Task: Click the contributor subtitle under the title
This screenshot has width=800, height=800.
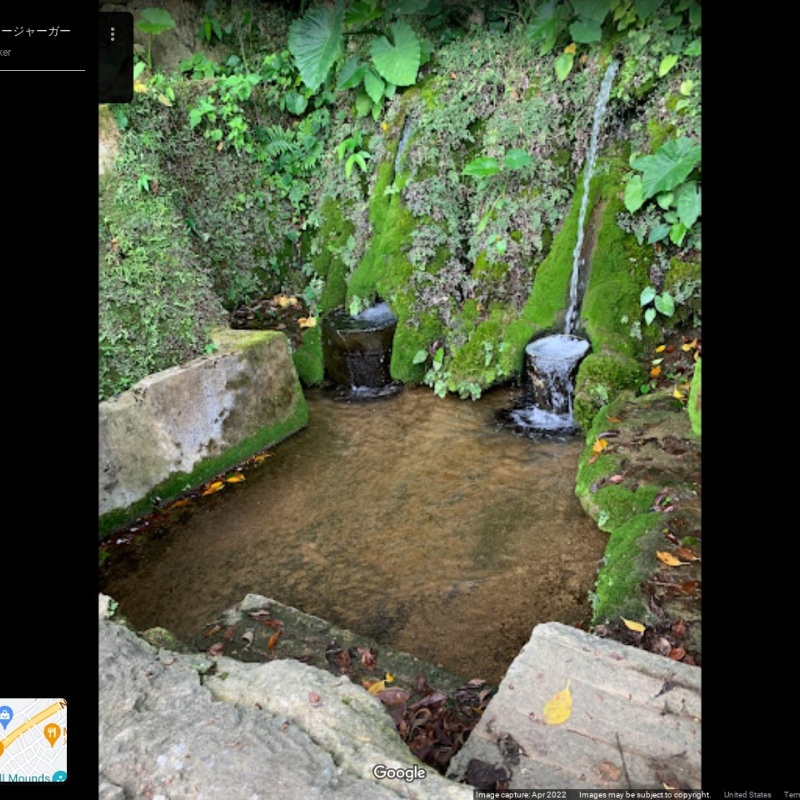Action: point(6,52)
